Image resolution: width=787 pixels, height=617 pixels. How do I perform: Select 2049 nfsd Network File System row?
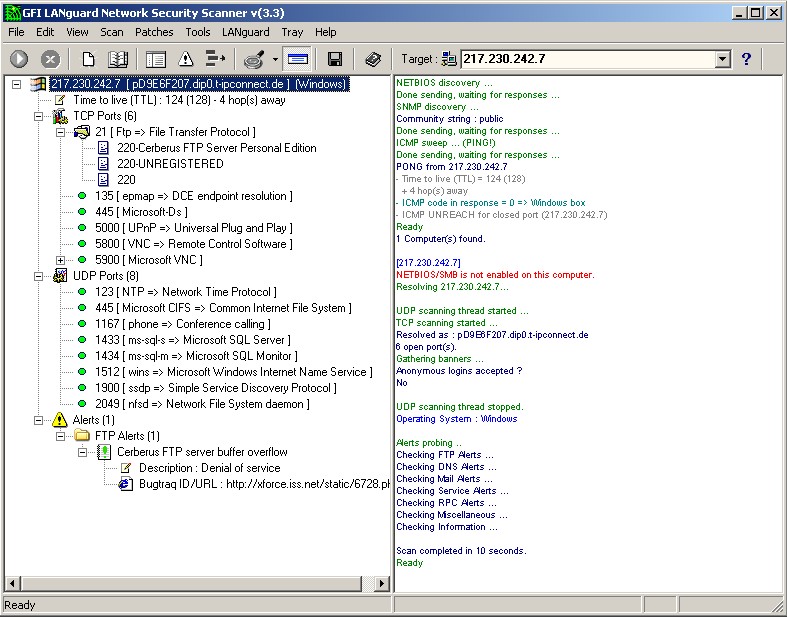tap(202, 404)
